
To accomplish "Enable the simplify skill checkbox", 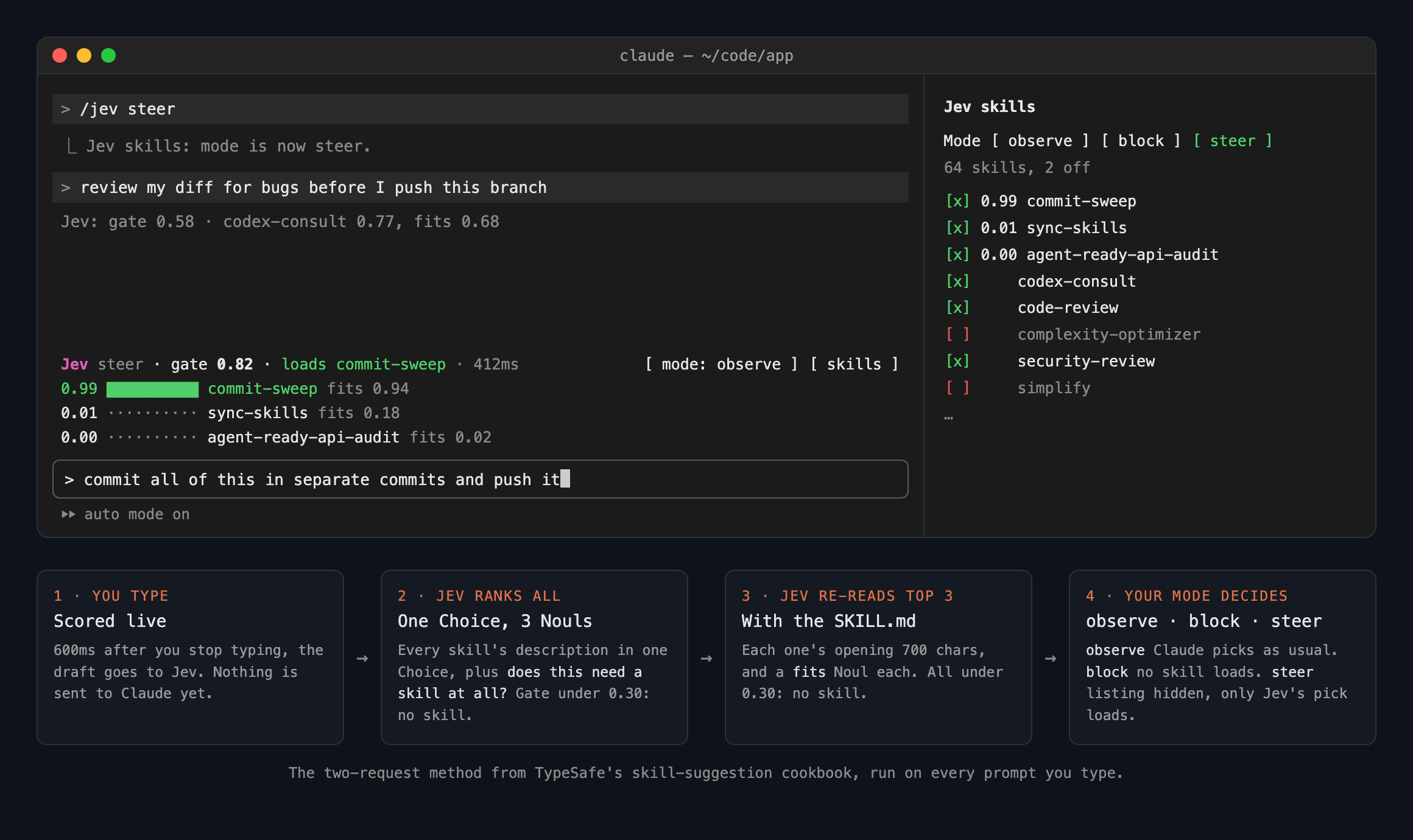I will [957, 388].
